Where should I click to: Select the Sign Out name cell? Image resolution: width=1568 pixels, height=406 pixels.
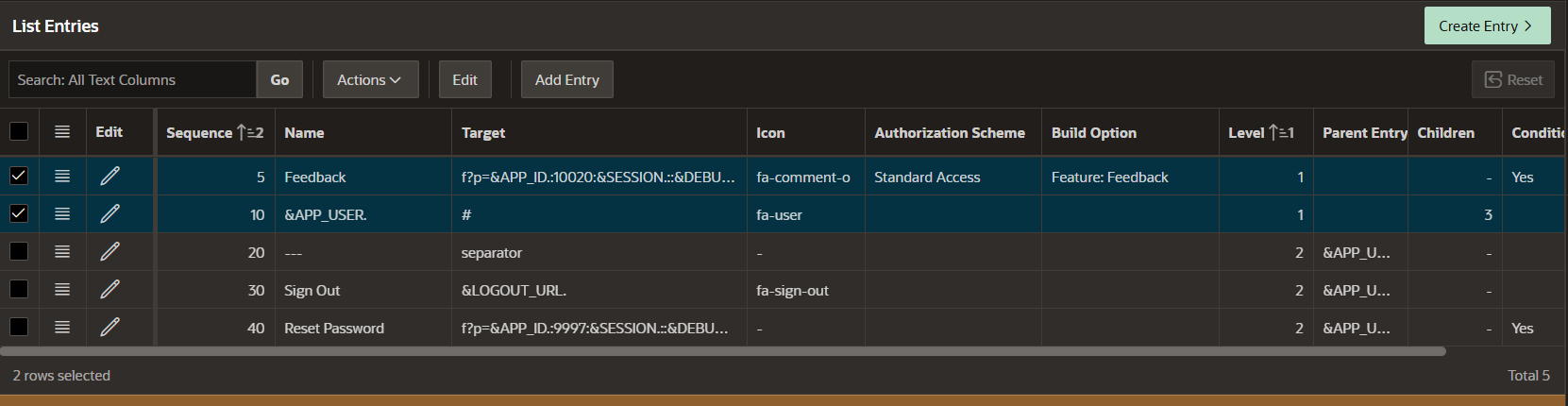(363, 290)
